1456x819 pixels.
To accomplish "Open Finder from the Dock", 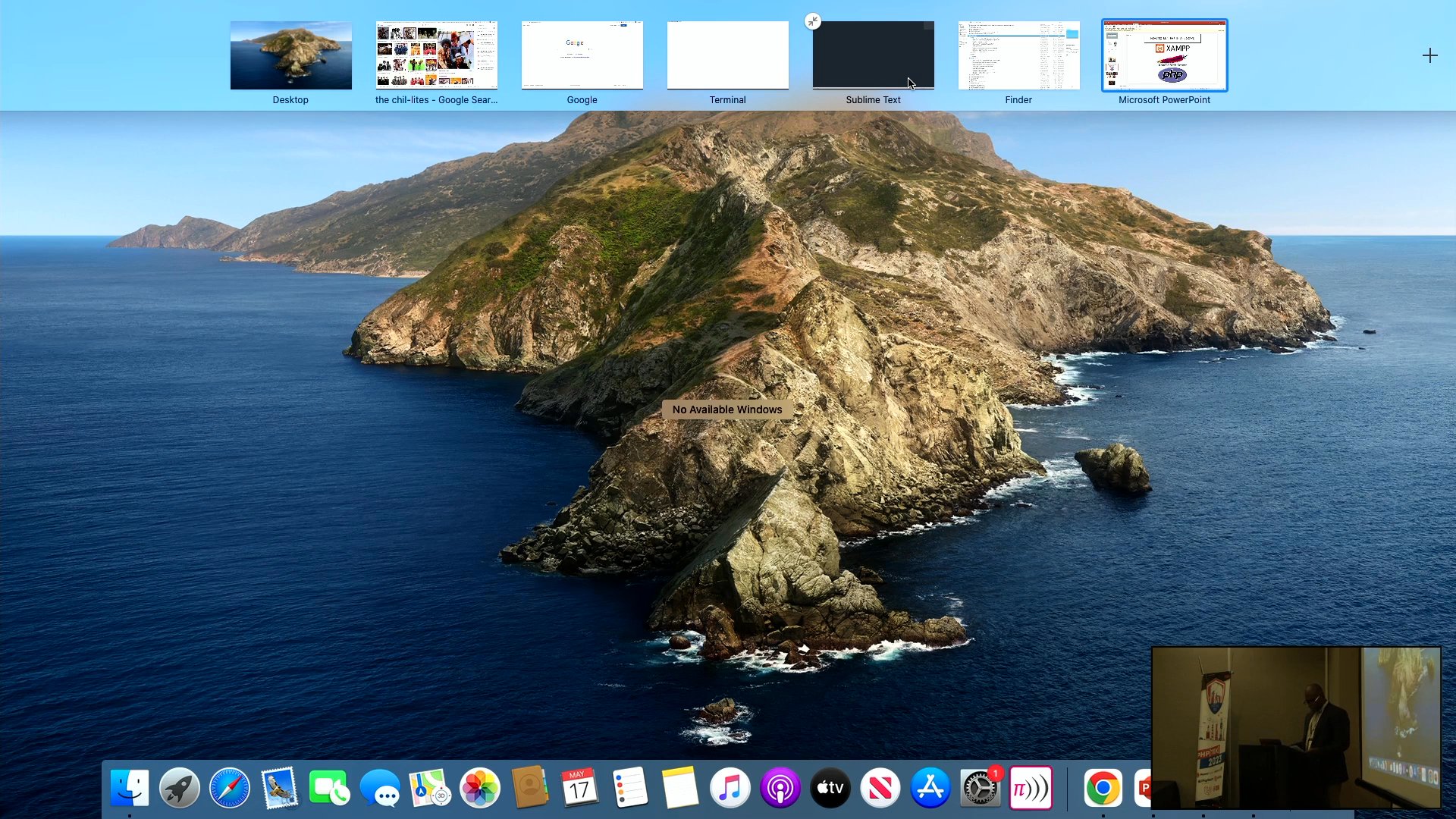I will 130,788.
